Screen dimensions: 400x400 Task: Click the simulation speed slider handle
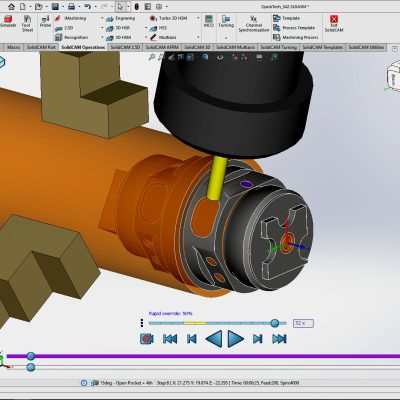coord(275,323)
